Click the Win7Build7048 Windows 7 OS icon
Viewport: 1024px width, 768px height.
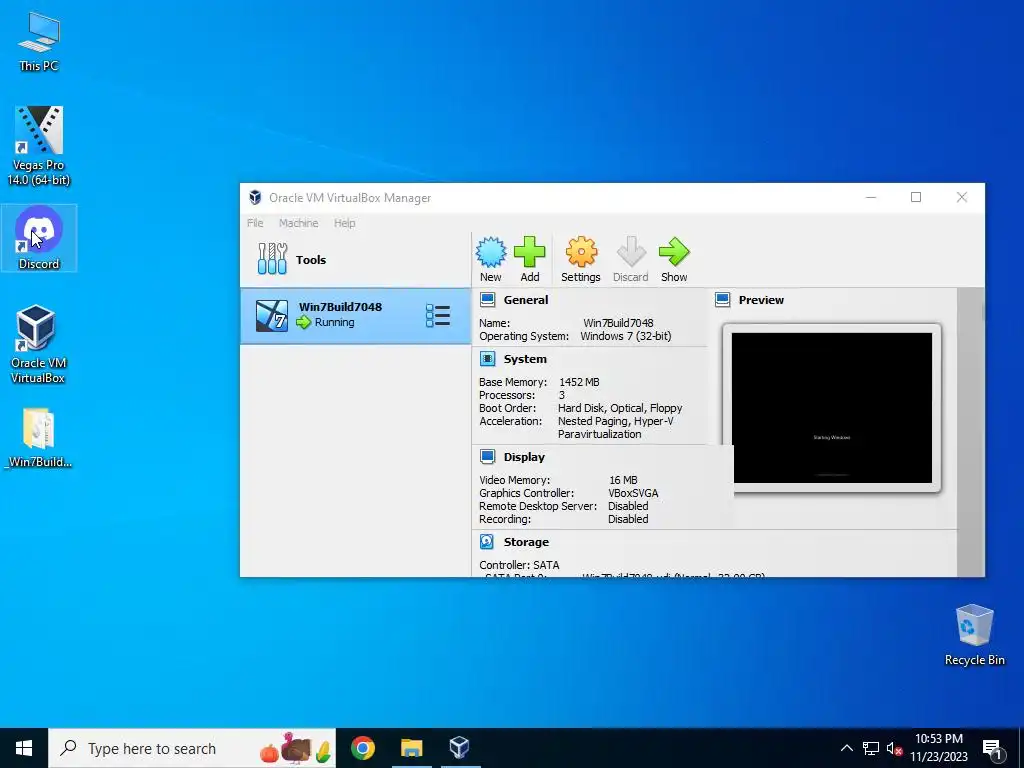[x=272, y=316]
